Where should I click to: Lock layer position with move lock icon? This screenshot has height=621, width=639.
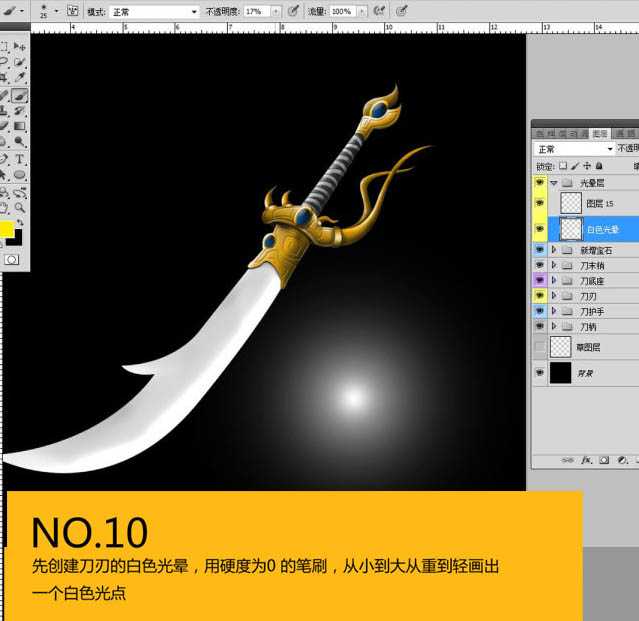pyautogui.click(x=587, y=166)
